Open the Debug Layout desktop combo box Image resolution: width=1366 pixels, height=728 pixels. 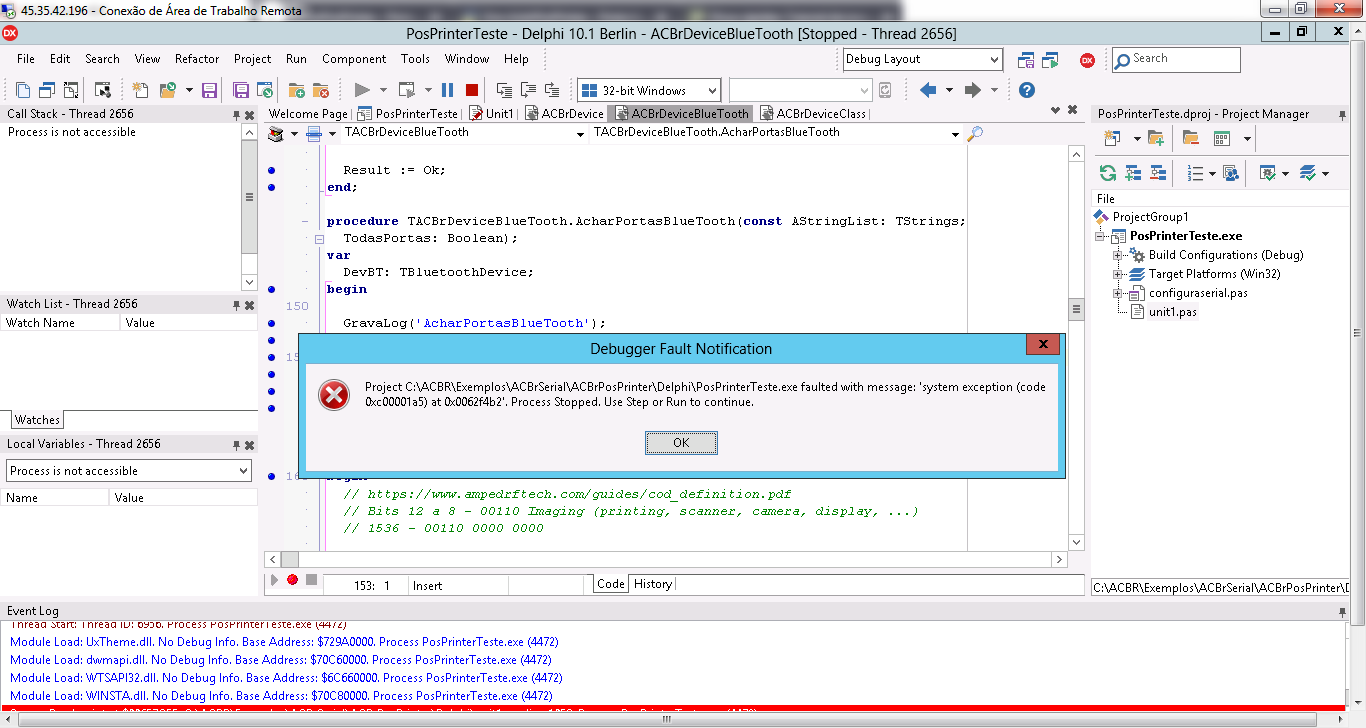[922, 60]
